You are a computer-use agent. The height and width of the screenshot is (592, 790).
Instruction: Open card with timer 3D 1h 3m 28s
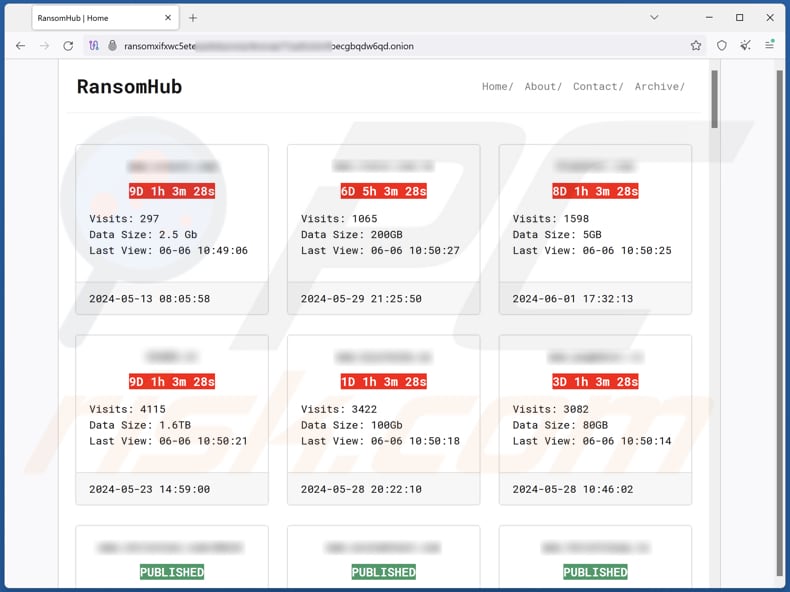pos(595,420)
